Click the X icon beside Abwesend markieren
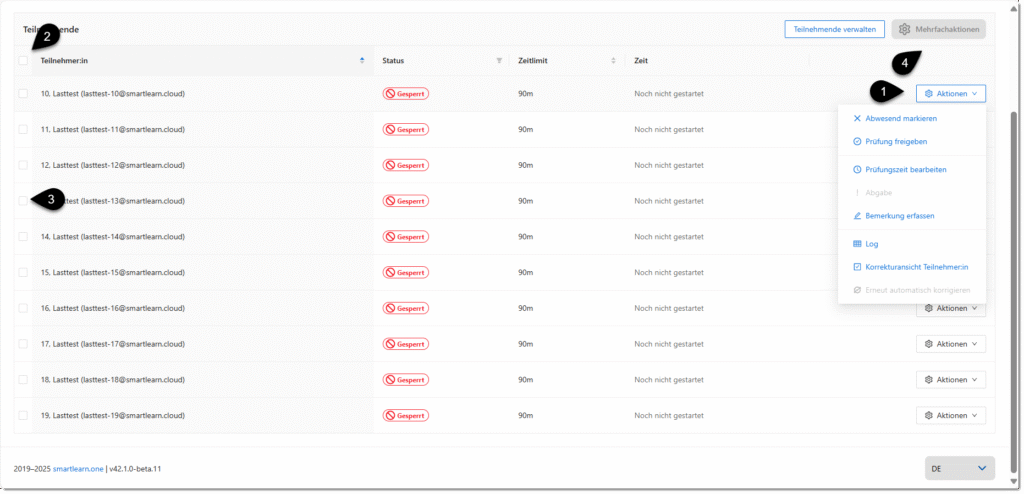1024x494 pixels. [x=857, y=118]
